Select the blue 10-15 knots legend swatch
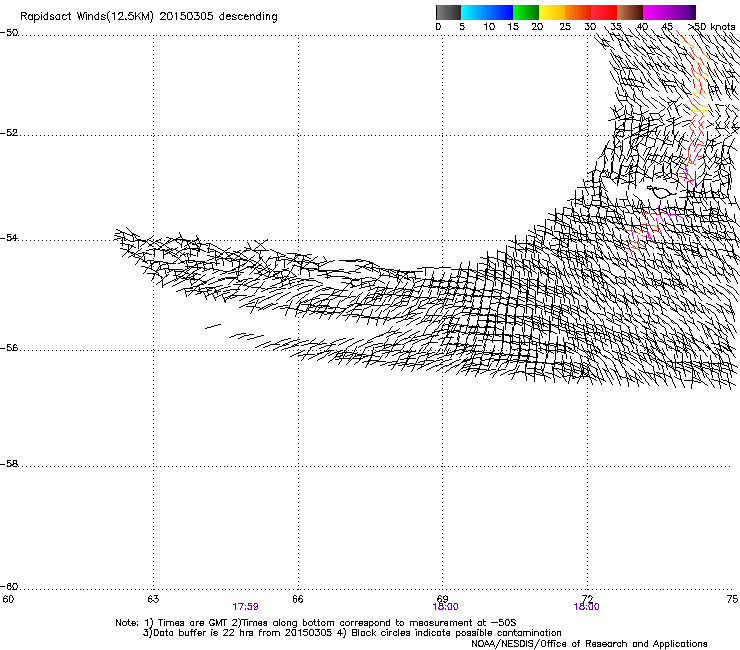This screenshot has height=650, width=740. (x=499, y=12)
